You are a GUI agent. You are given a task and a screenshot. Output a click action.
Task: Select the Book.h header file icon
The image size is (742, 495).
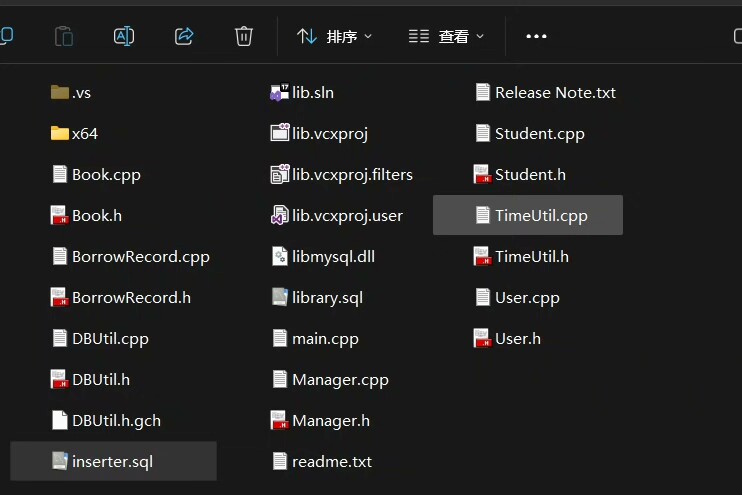coord(60,216)
